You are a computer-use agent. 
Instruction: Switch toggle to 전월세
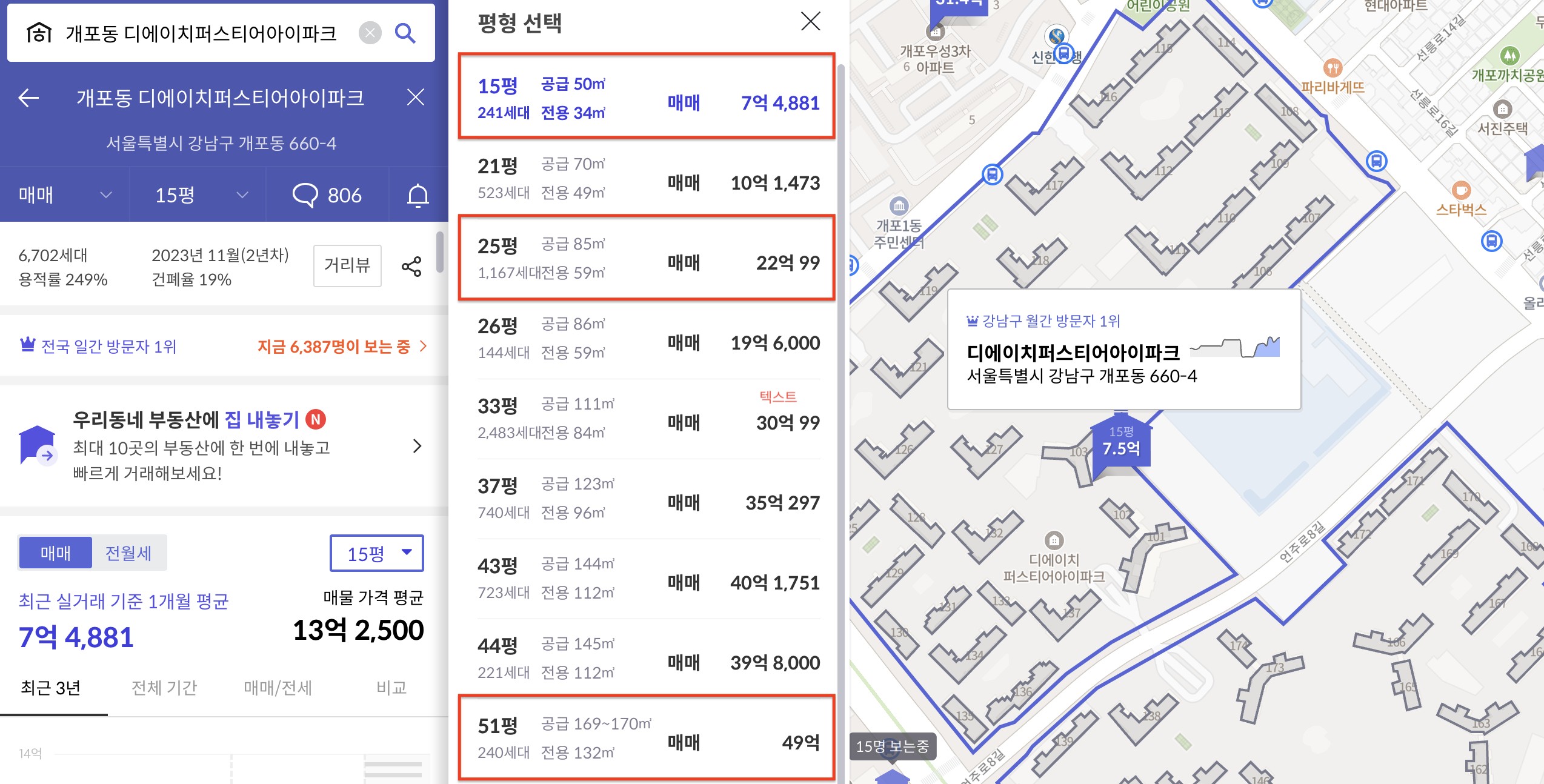tap(128, 553)
